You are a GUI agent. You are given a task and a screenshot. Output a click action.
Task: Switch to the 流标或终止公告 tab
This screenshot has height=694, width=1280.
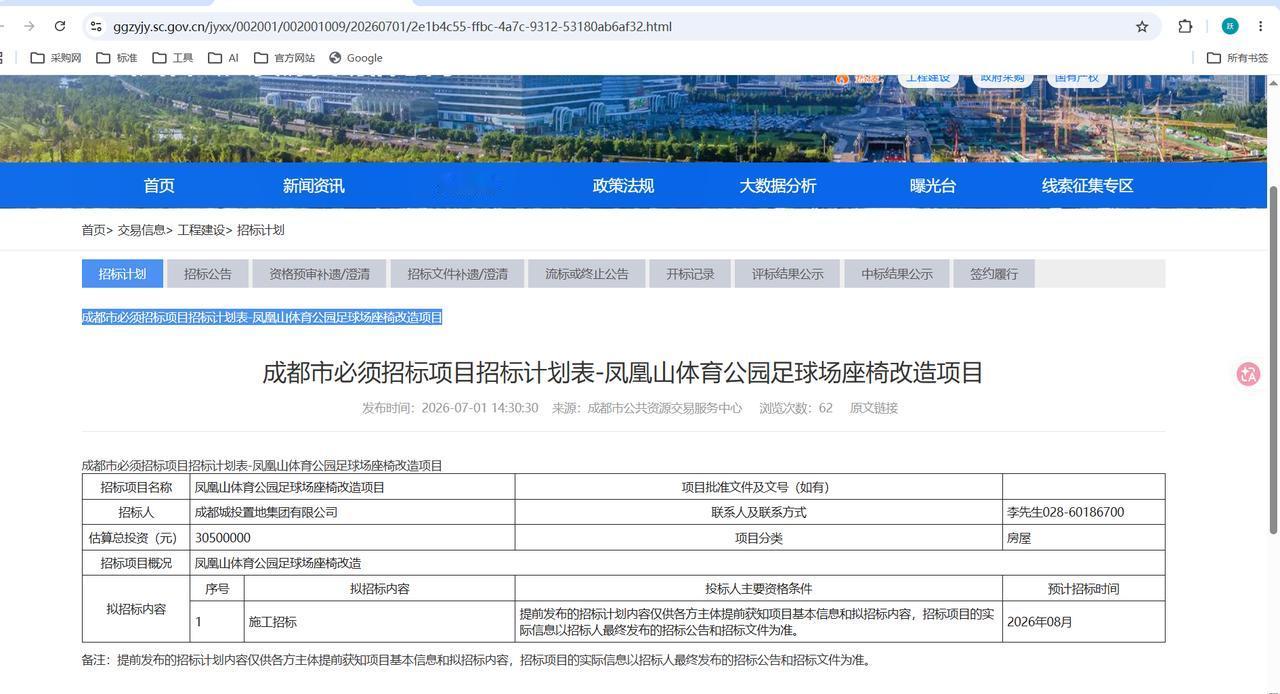pos(587,274)
